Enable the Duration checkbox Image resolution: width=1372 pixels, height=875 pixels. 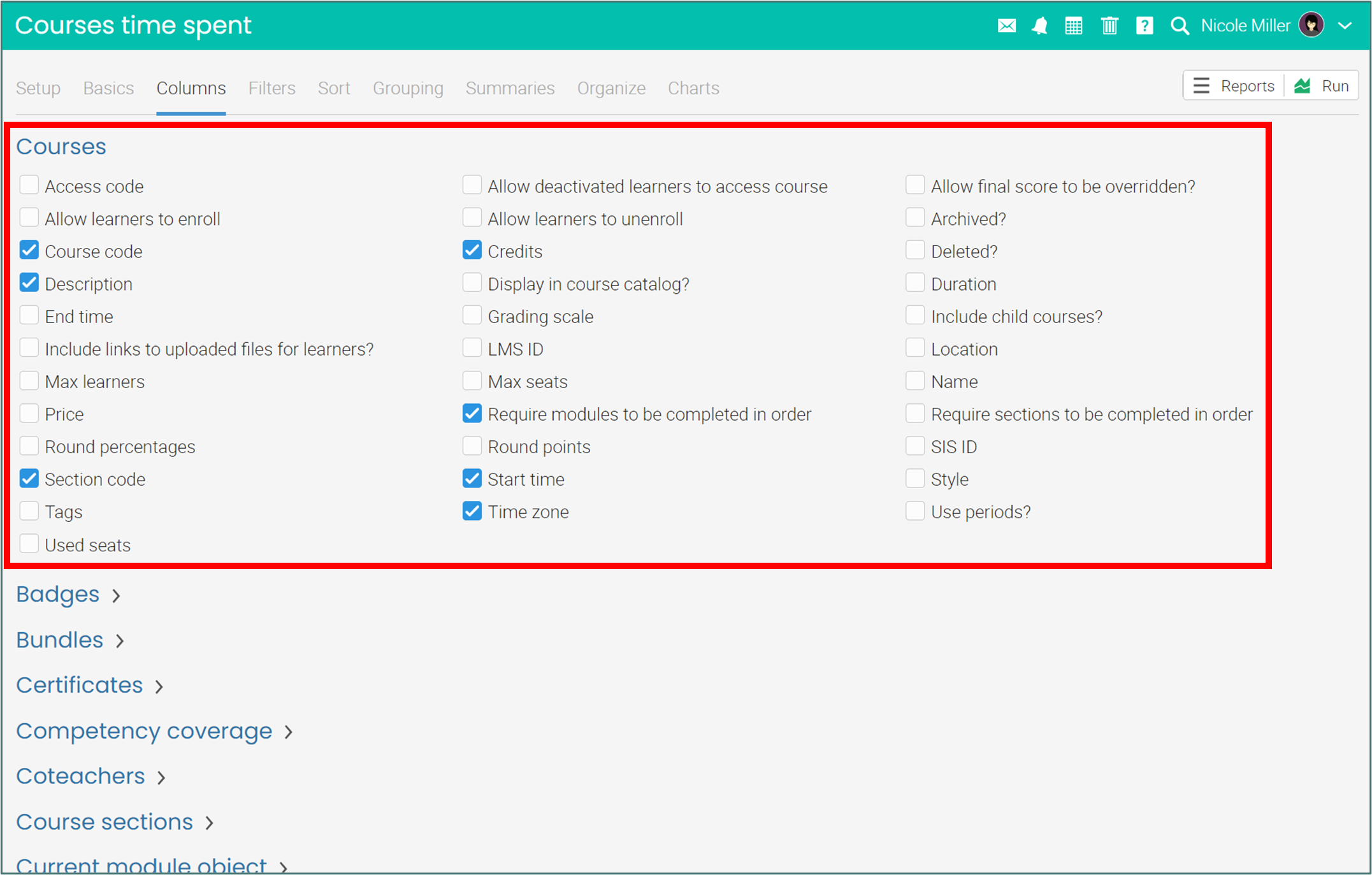click(x=915, y=283)
